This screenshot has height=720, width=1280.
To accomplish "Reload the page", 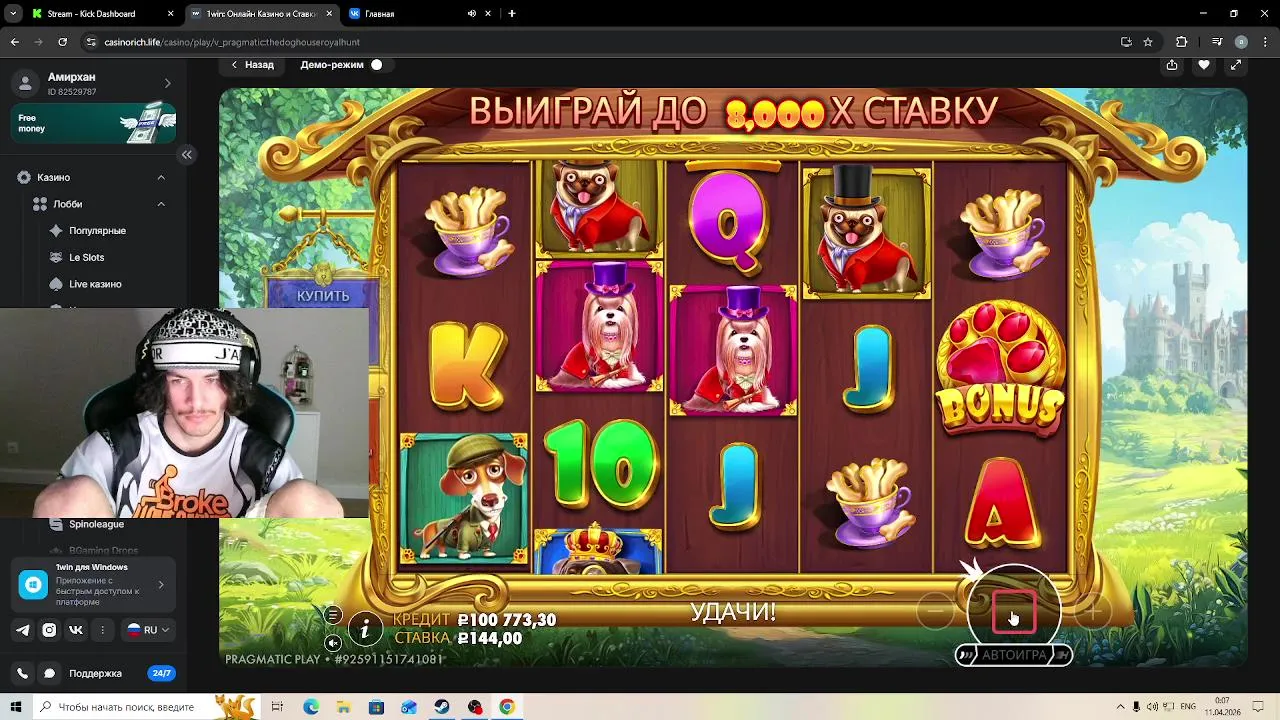I will click(x=63, y=42).
